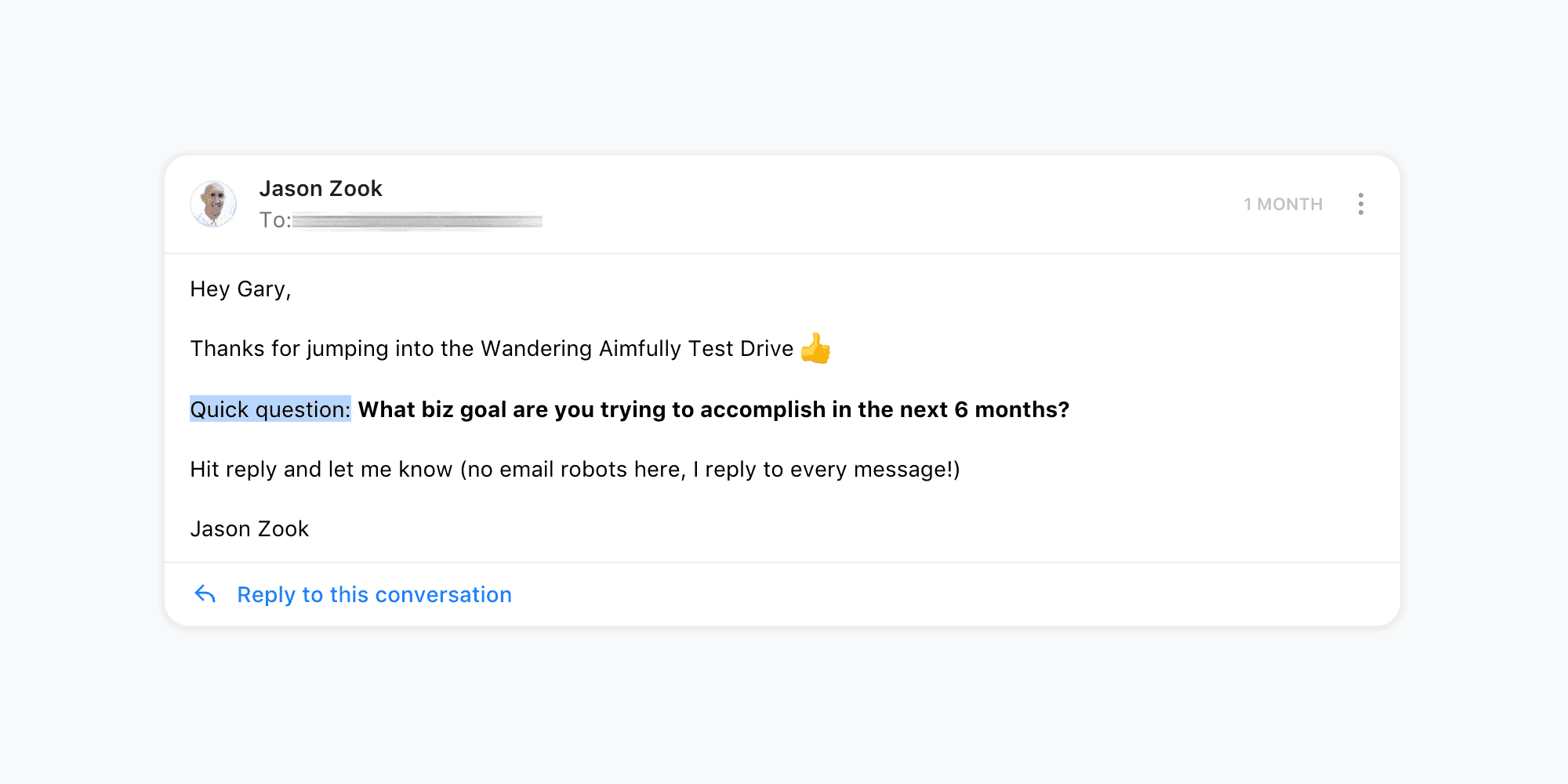Click the bolded six-month goal question
1568x784 pixels.
[712, 408]
